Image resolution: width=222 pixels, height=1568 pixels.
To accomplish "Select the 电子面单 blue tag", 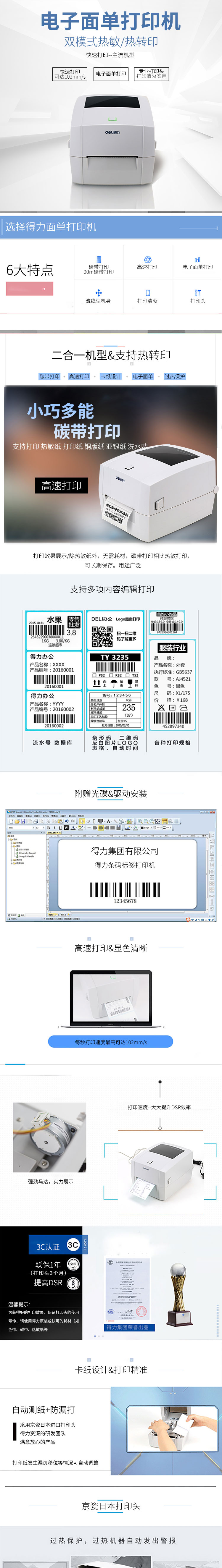I will coord(143,376).
